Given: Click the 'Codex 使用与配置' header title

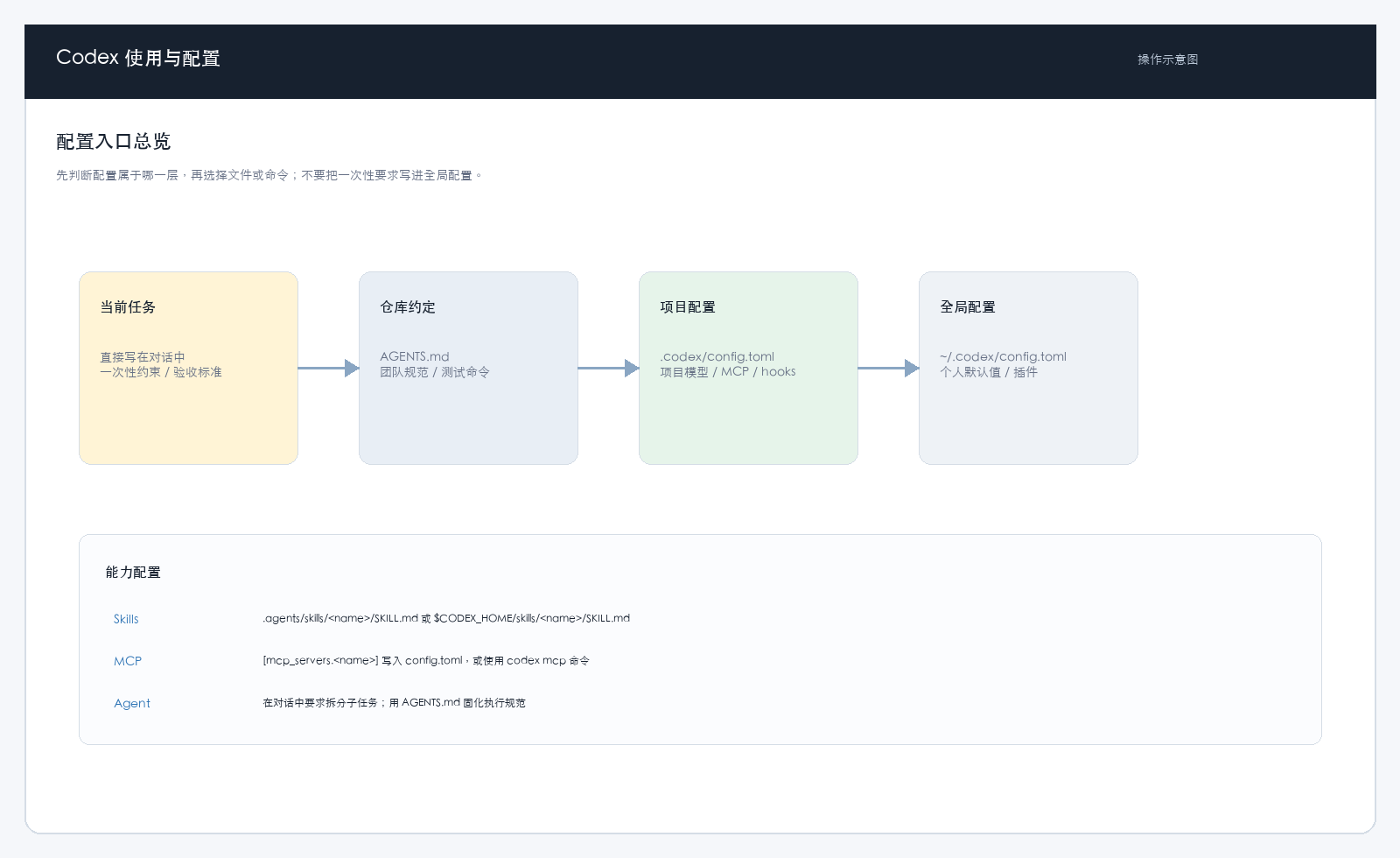Looking at the screenshot, I should click(x=138, y=58).
